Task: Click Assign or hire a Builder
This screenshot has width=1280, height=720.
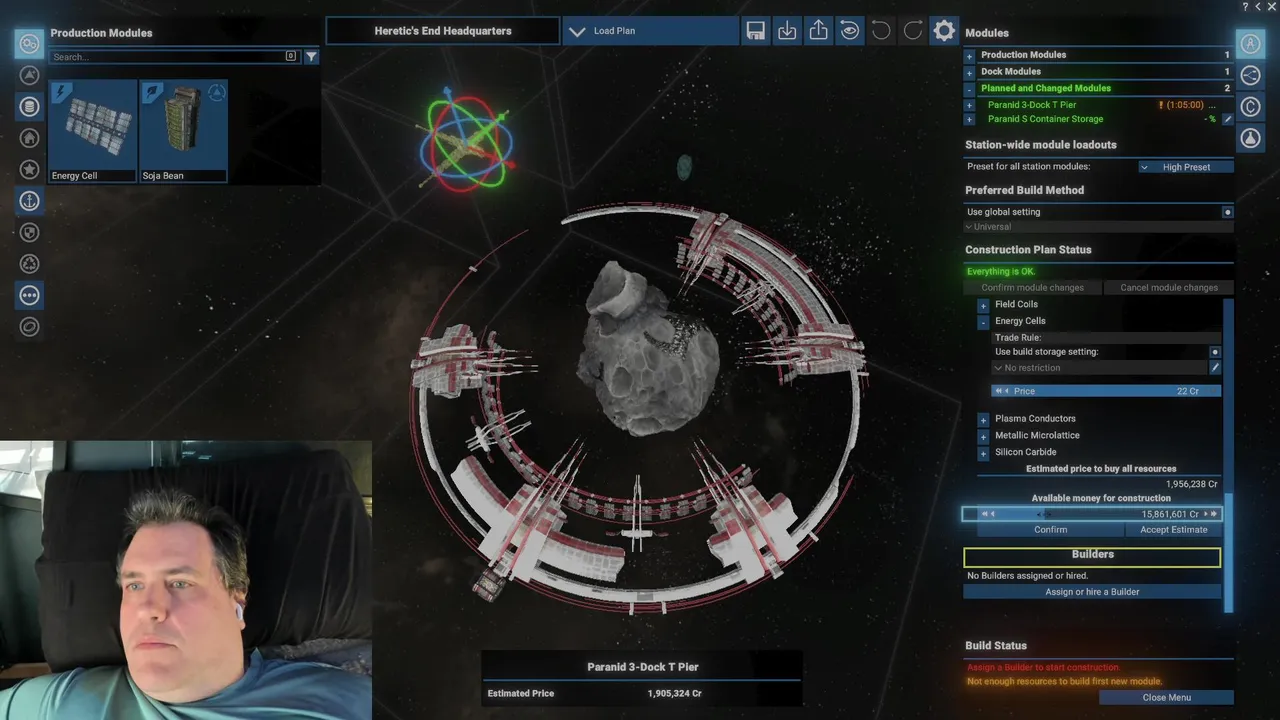Action: [1092, 592]
